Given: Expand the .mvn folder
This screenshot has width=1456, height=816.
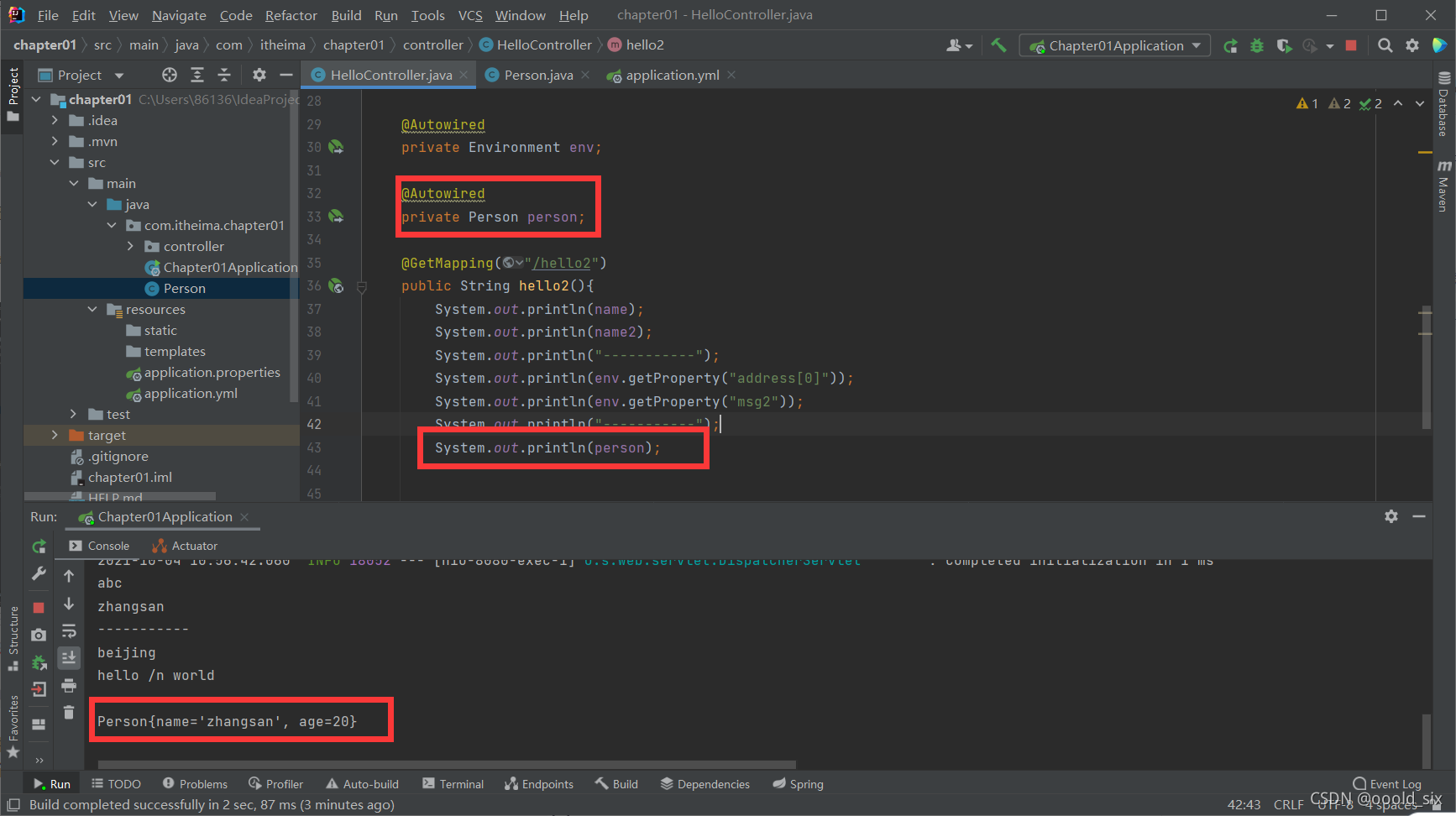Looking at the screenshot, I should pyautogui.click(x=55, y=141).
